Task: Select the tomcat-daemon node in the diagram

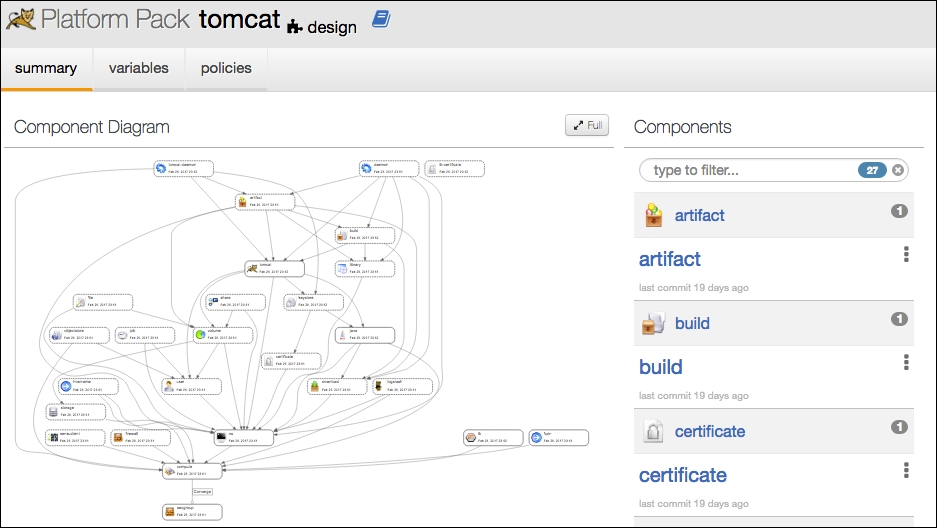Action: pyautogui.click(x=183, y=168)
